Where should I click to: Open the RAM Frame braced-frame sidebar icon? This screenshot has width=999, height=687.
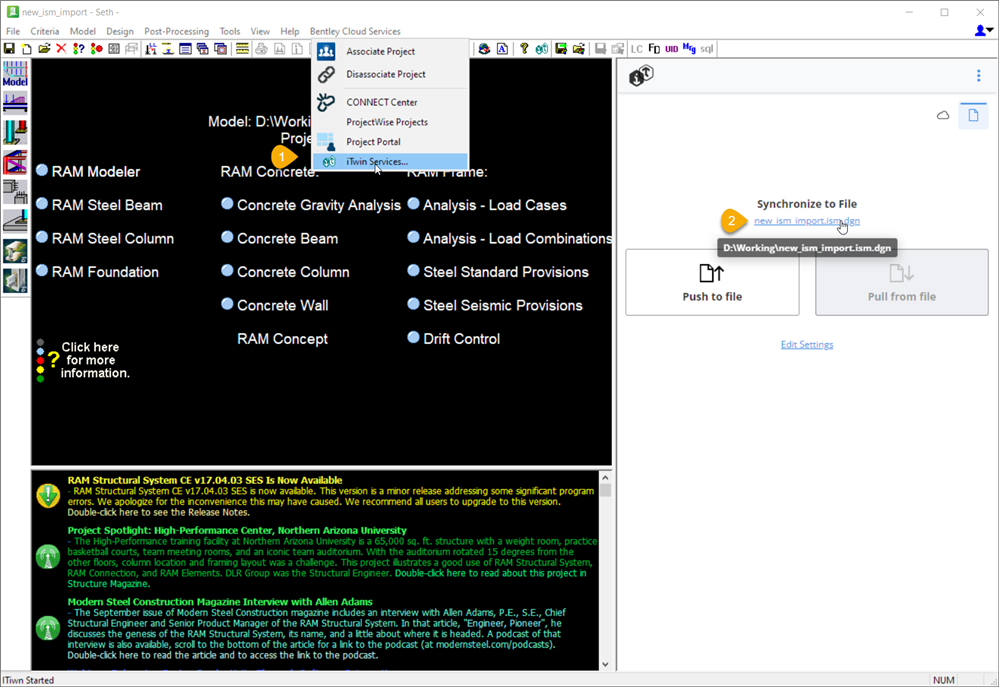pyautogui.click(x=15, y=162)
